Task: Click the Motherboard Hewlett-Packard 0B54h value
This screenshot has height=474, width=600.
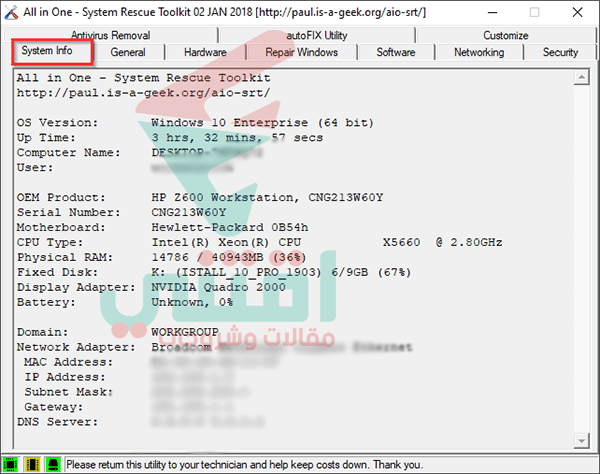Action: (230, 227)
